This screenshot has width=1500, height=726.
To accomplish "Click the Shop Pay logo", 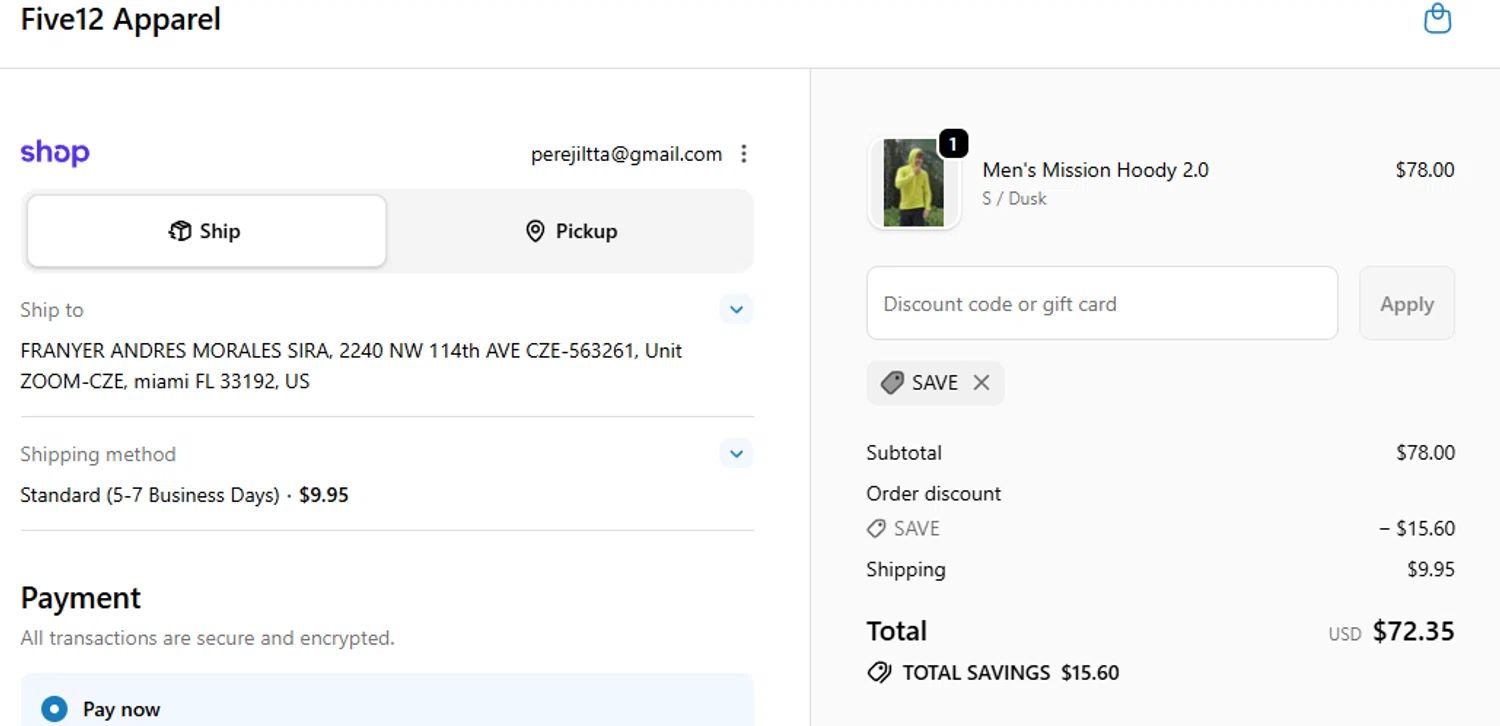I will [55, 153].
